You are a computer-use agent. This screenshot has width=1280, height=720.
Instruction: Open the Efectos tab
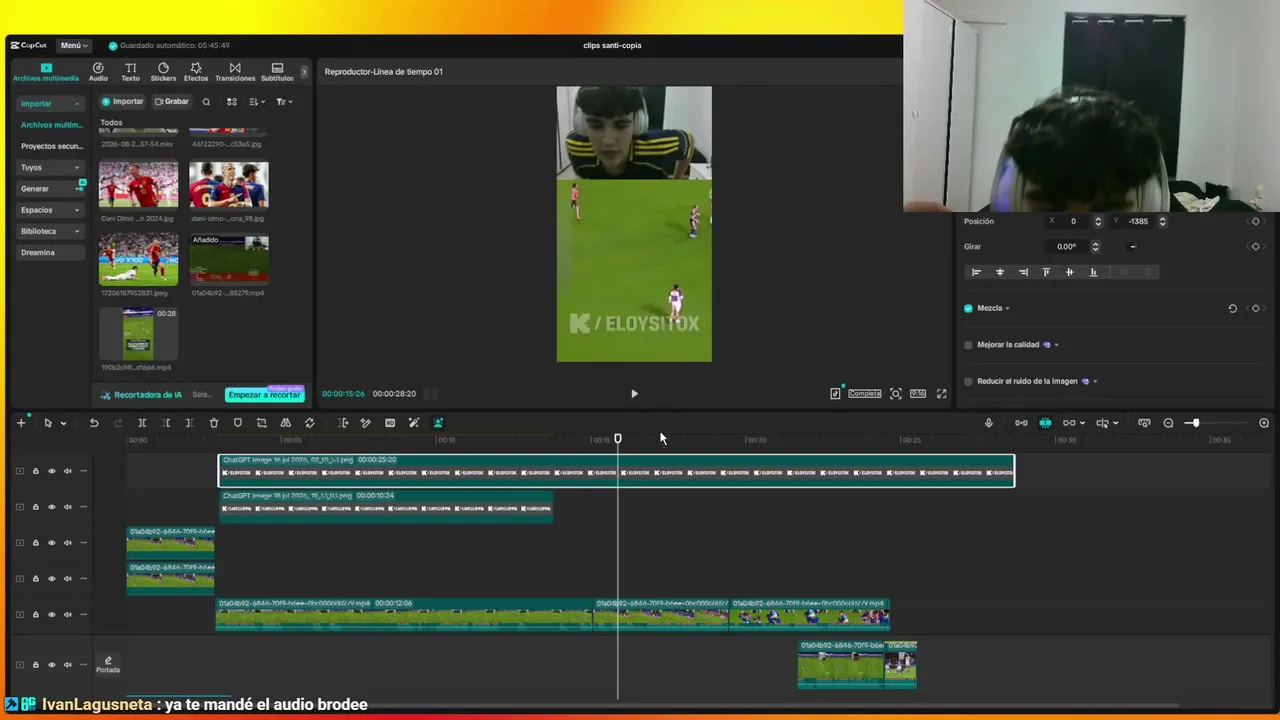point(196,72)
